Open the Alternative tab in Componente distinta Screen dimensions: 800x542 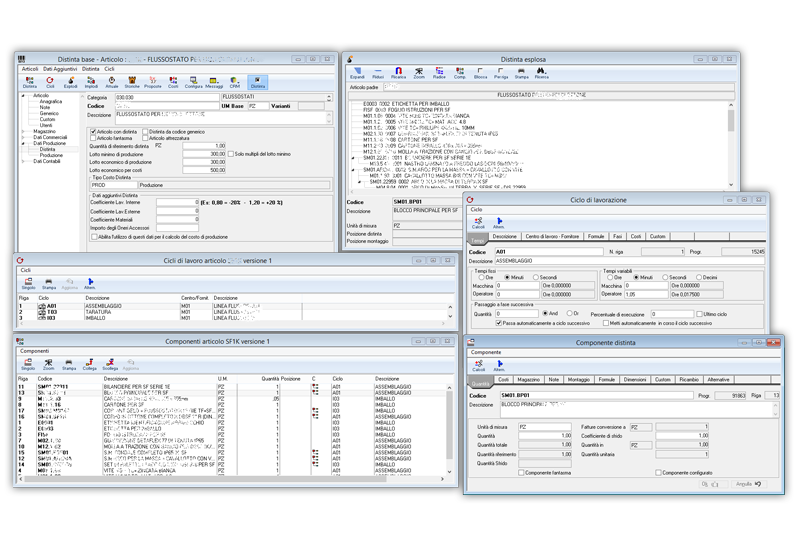click(718, 380)
